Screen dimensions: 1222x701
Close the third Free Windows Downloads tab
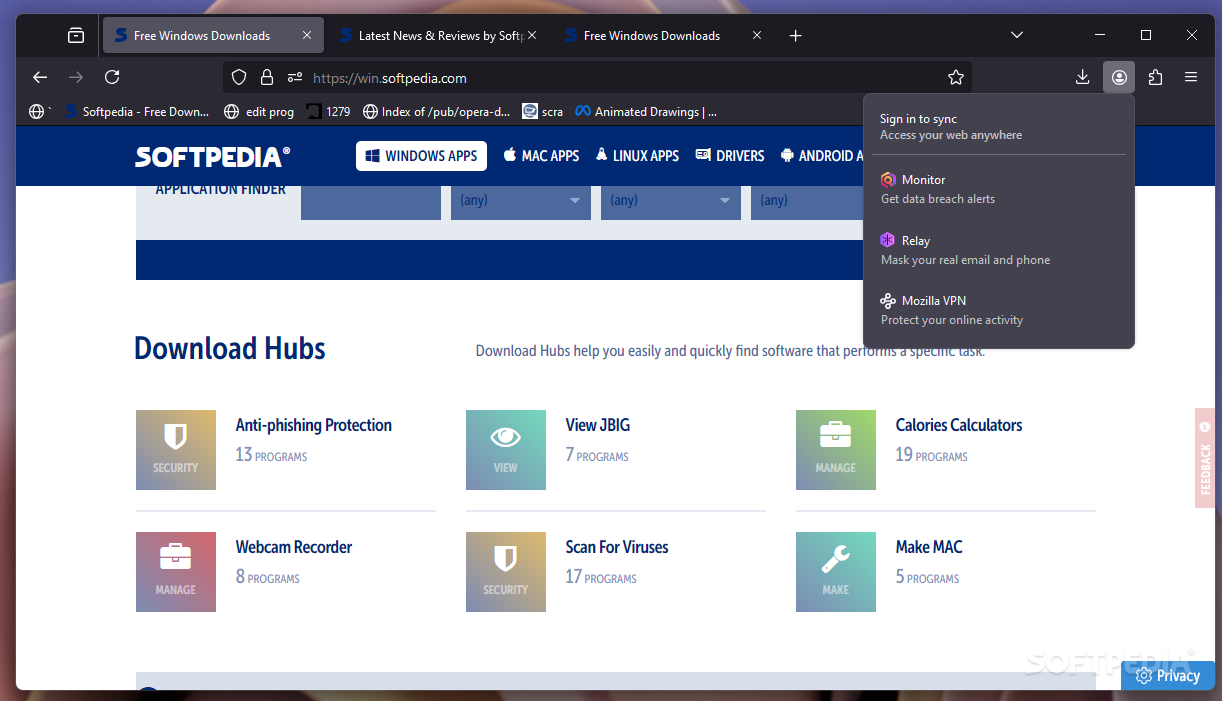[x=757, y=35]
